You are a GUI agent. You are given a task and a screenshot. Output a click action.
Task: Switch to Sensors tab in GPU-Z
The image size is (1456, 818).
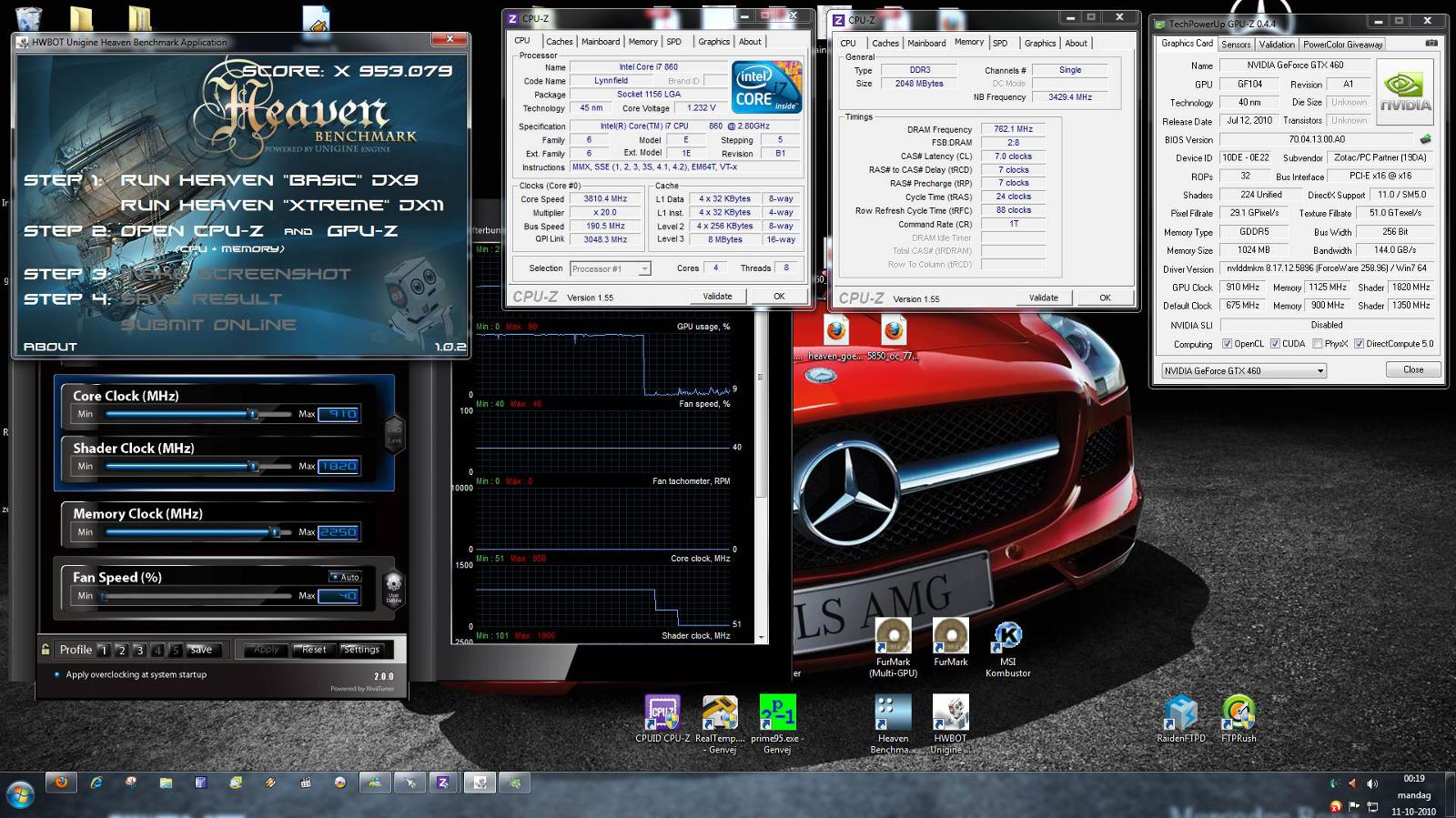[x=1236, y=44]
